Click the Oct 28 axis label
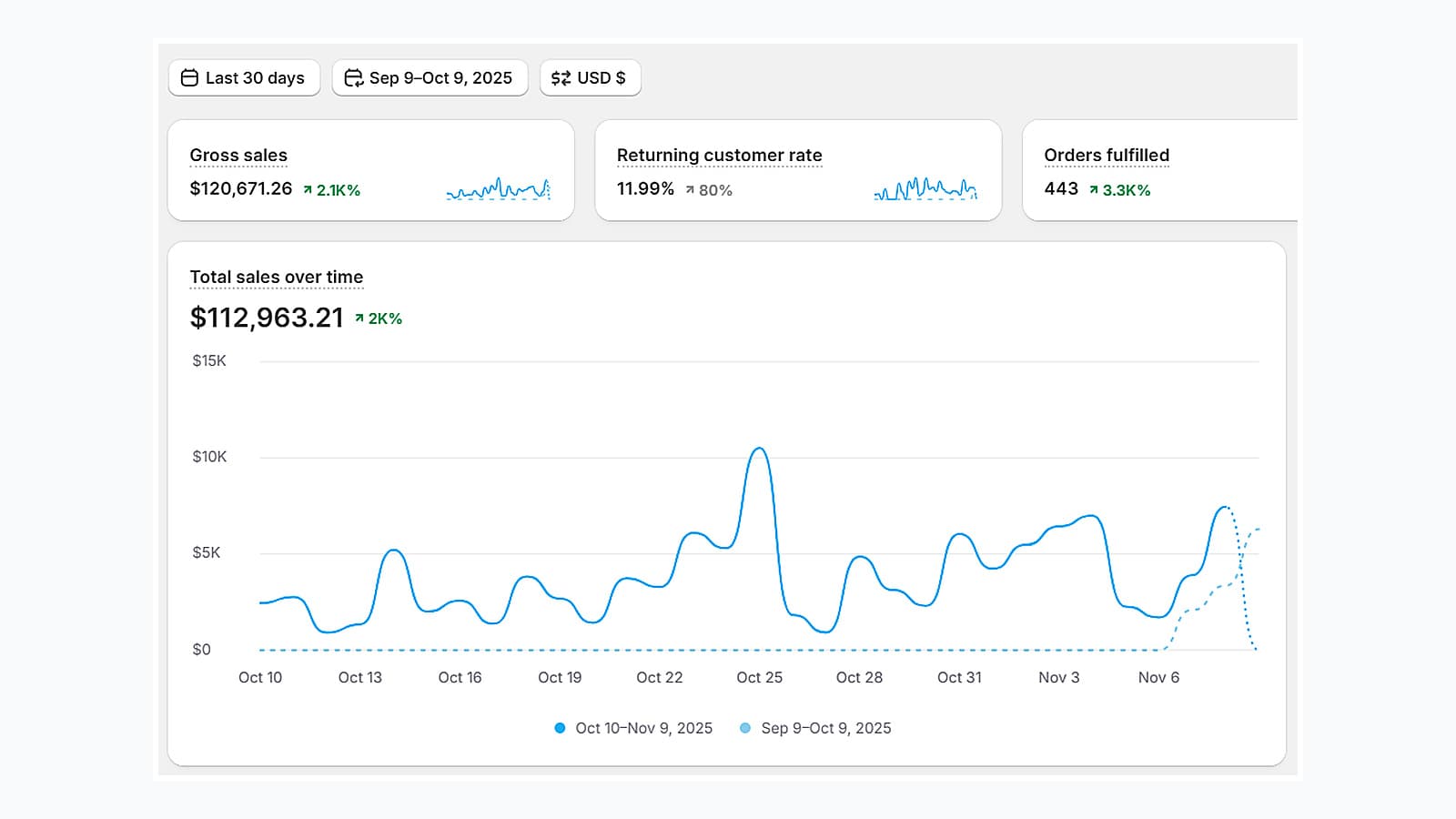Image resolution: width=1456 pixels, height=819 pixels. pyautogui.click(x=859, y=677)
